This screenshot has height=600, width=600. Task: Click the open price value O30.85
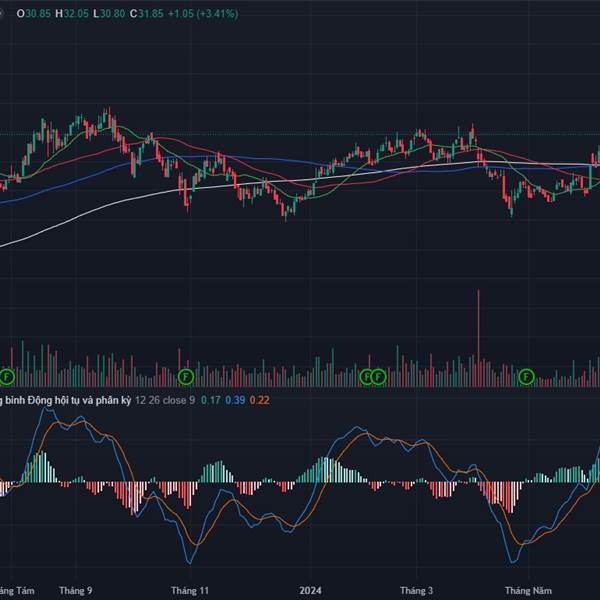34,14
